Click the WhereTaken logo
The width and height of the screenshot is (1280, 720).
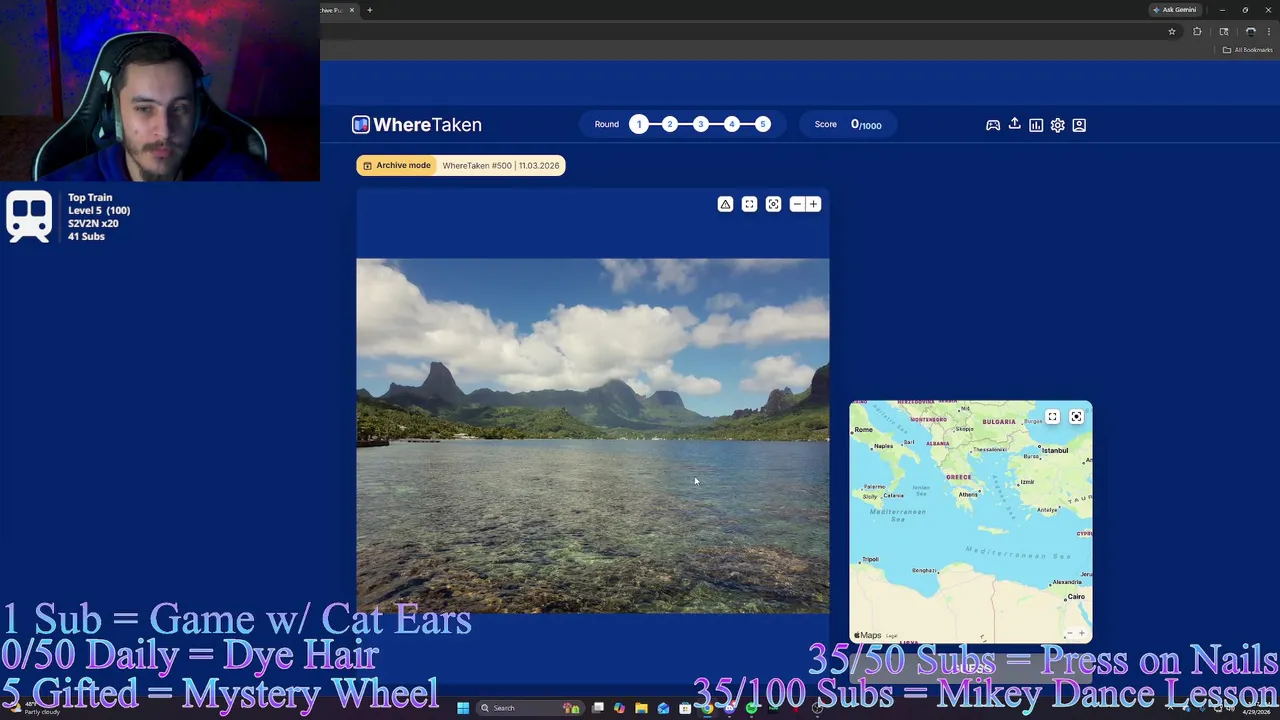416,125
